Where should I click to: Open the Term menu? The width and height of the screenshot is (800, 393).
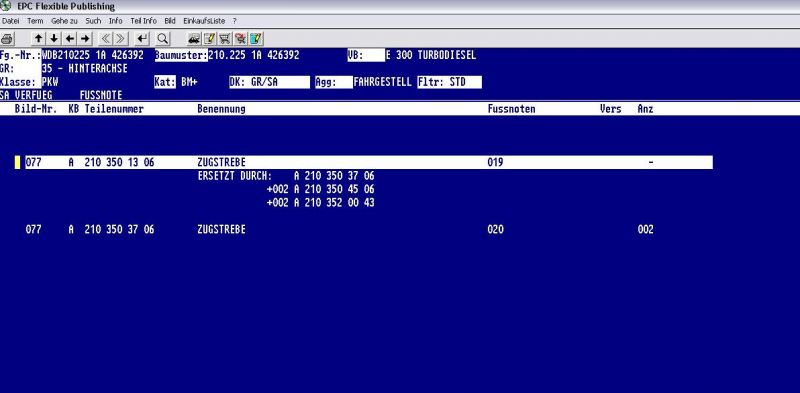pyautogui.click(x=35, y=21)
